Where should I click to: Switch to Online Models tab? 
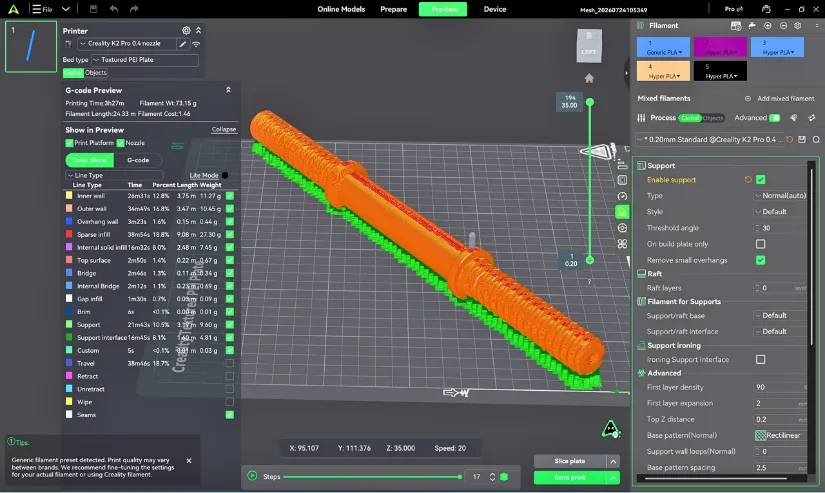click(341, 9)
